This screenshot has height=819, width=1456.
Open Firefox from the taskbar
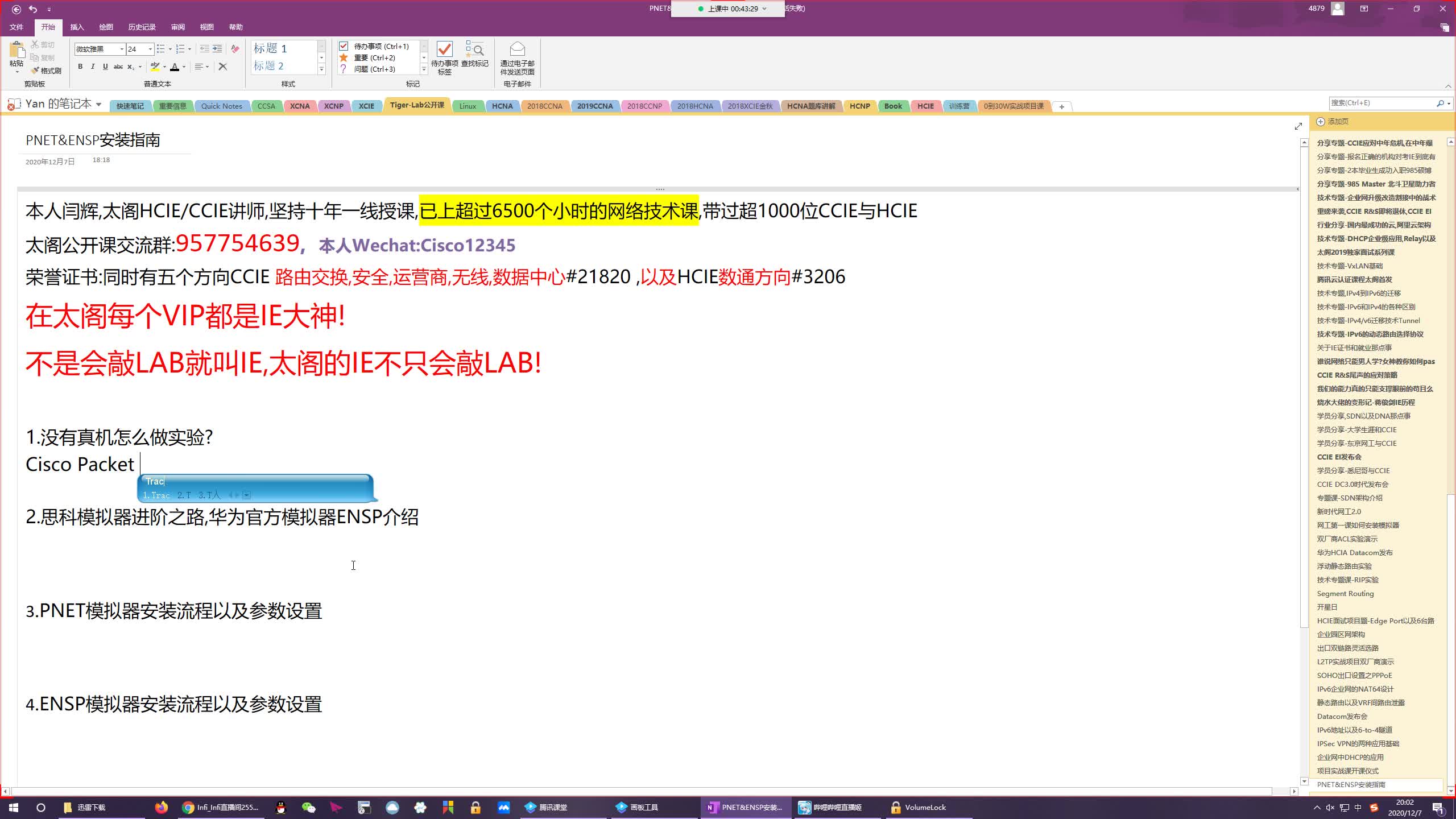pyautogui.click(x=162, y=807)
